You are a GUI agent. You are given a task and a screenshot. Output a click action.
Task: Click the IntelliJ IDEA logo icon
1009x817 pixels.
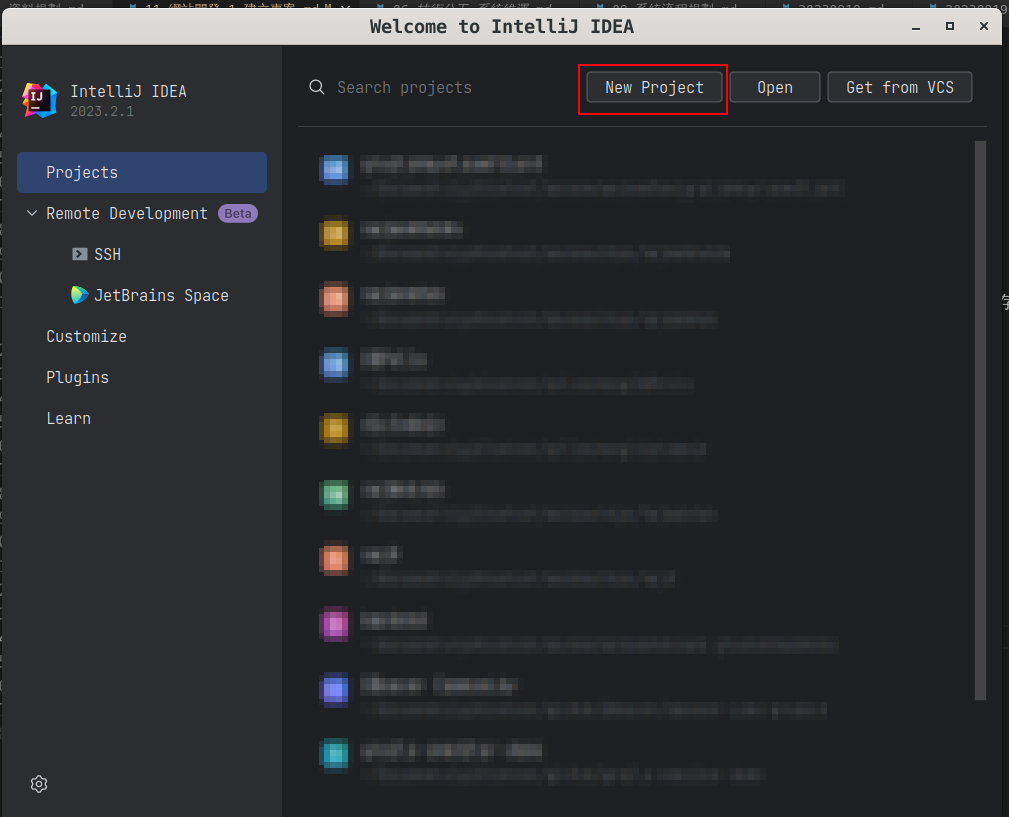[39, 100]
